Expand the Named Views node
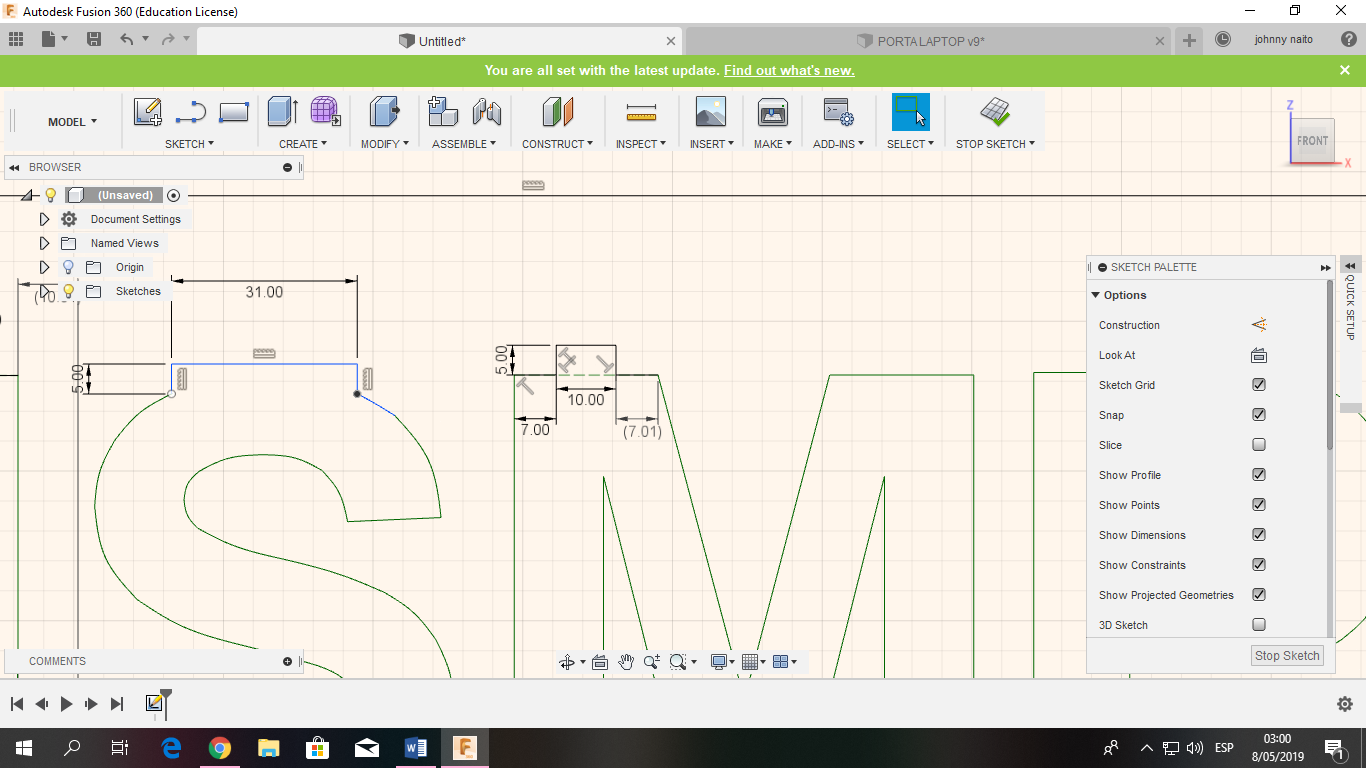Viewport: 1366px width, 768px height. (x=44, y=243)
